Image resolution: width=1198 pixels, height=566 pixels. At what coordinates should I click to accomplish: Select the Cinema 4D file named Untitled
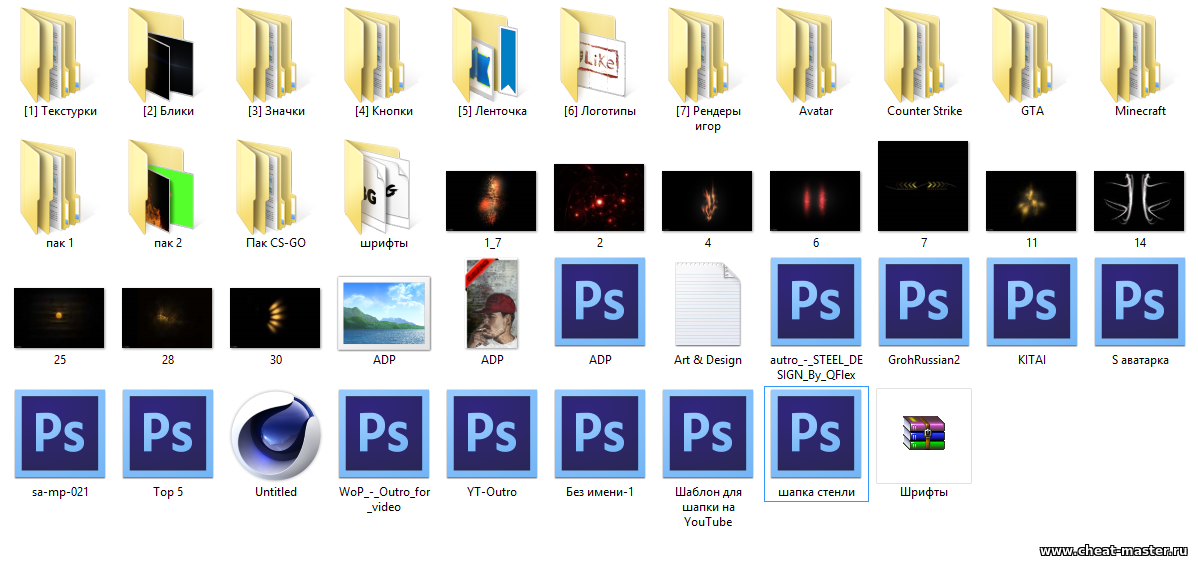pyautogui.click(x=276, y=436)
